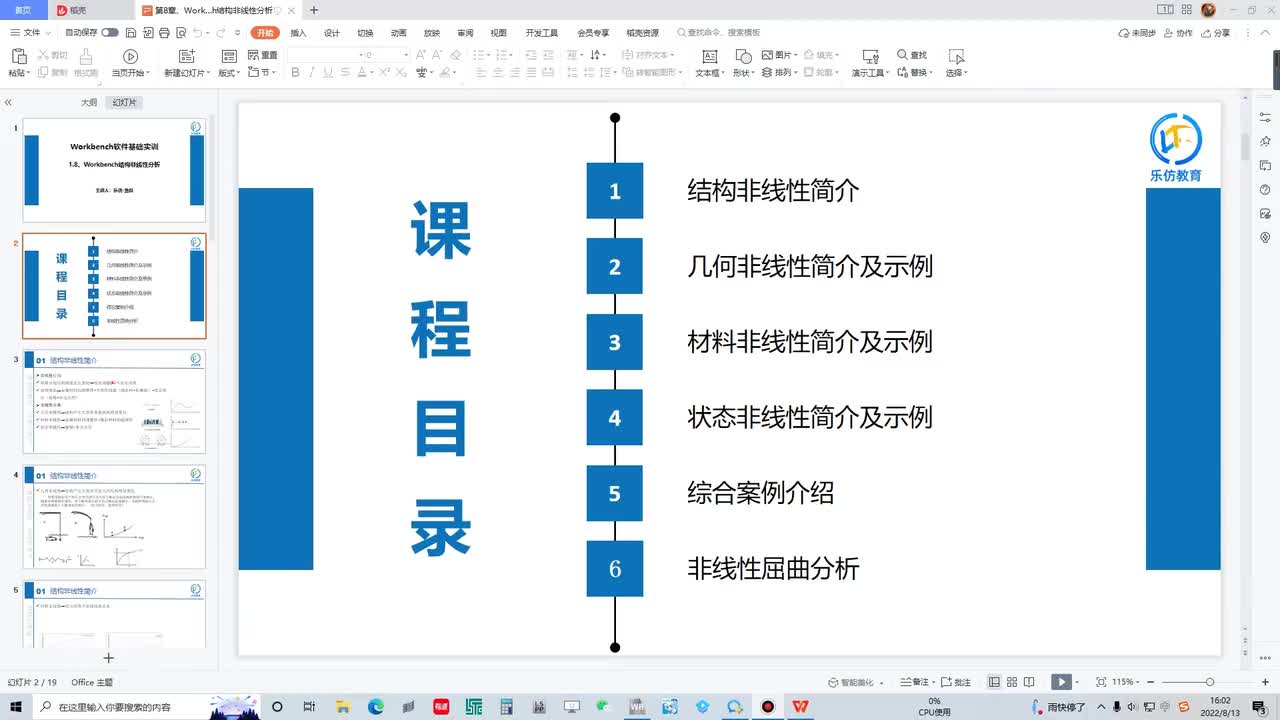Click zoom in plus button
The image size is (1280, 720).
tap(1266, 682)
